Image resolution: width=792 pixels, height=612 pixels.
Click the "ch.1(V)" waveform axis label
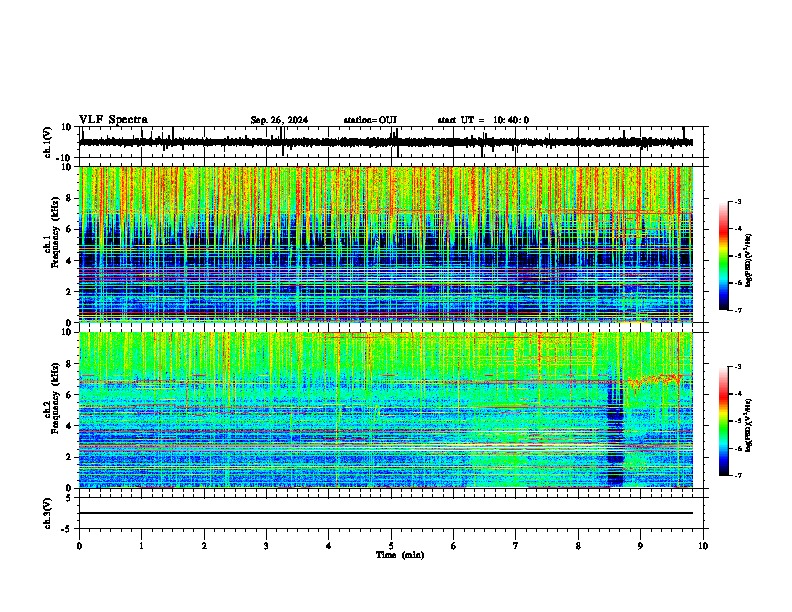click(x=48, y=142)
